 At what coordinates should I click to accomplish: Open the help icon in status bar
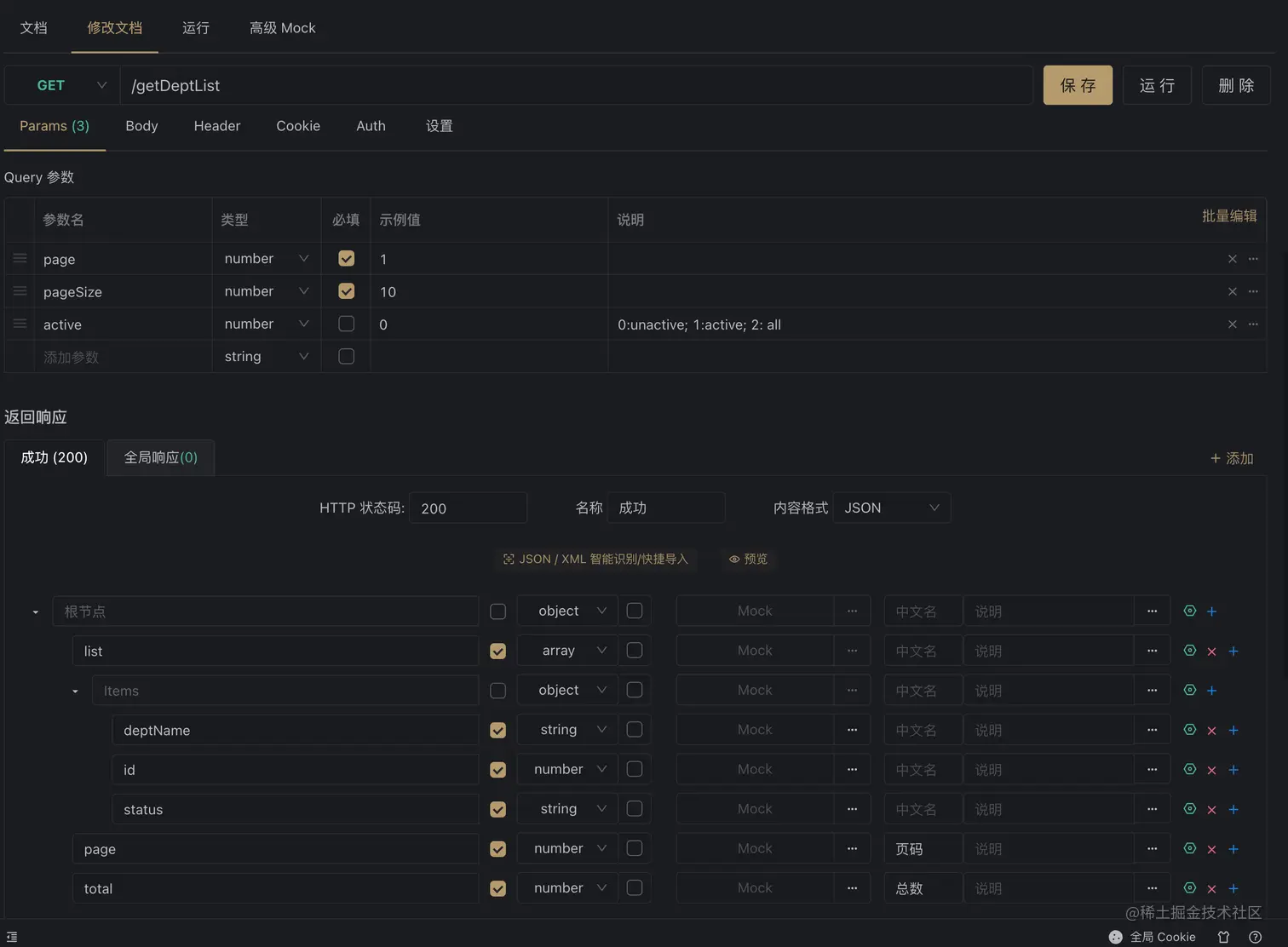pos(1255,937)
